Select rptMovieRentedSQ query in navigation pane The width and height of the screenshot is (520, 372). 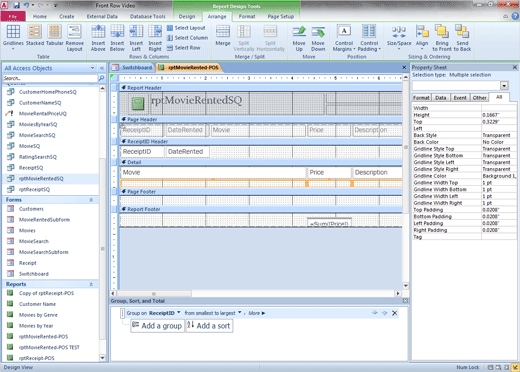[41, 179]
